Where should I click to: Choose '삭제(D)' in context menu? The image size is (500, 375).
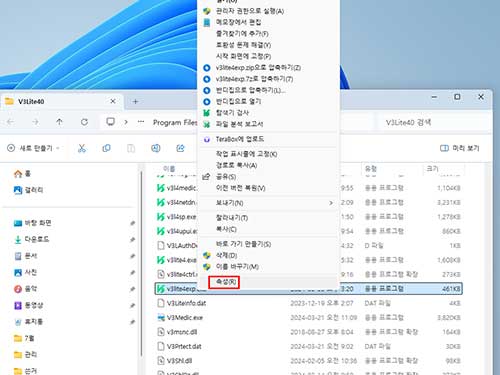tap(226, 256)
